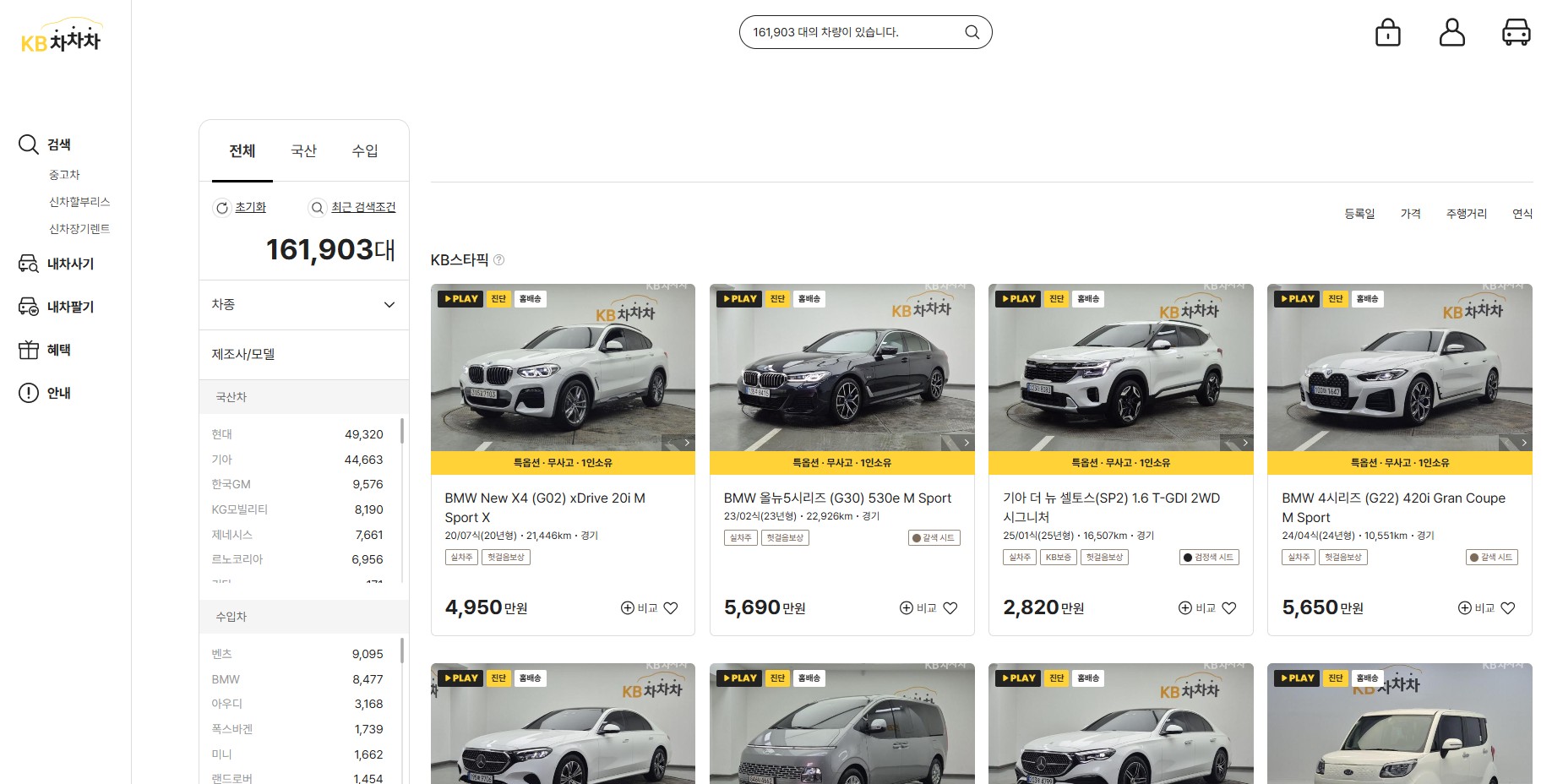Screen dimensions: 1552x784
Task: Sort listings by 연식
Action: pyautogui.click(x=1522, y=214)
